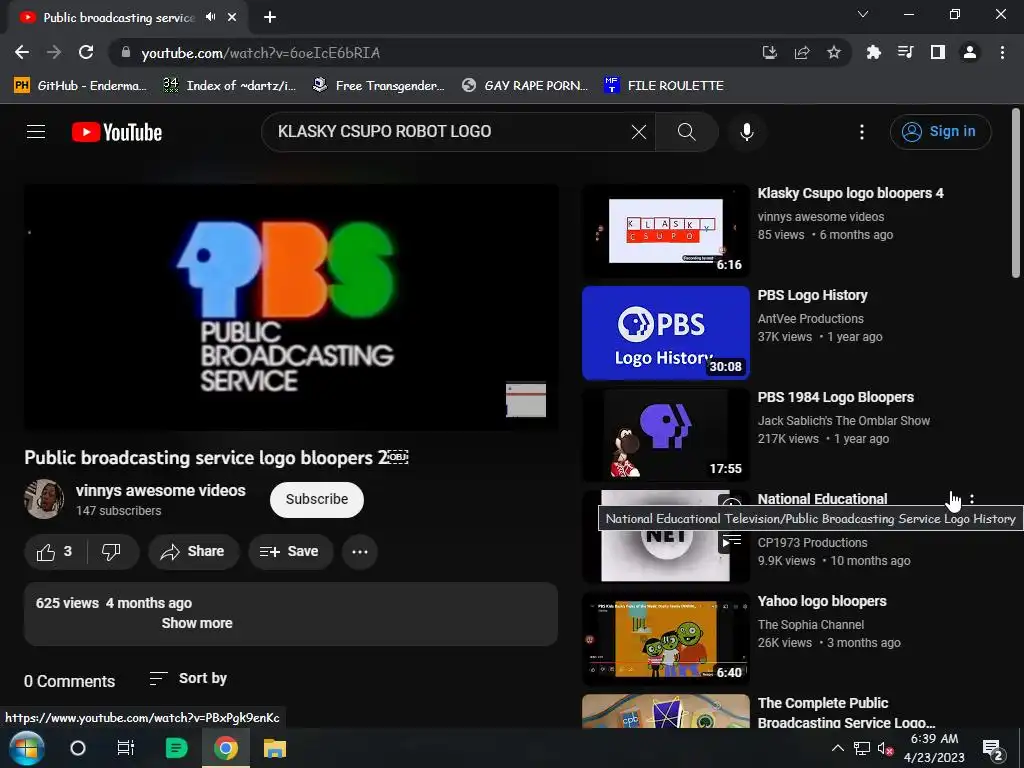1024x768 pixels.
Task: Clear the search box with X
Action: pos(639,132)
